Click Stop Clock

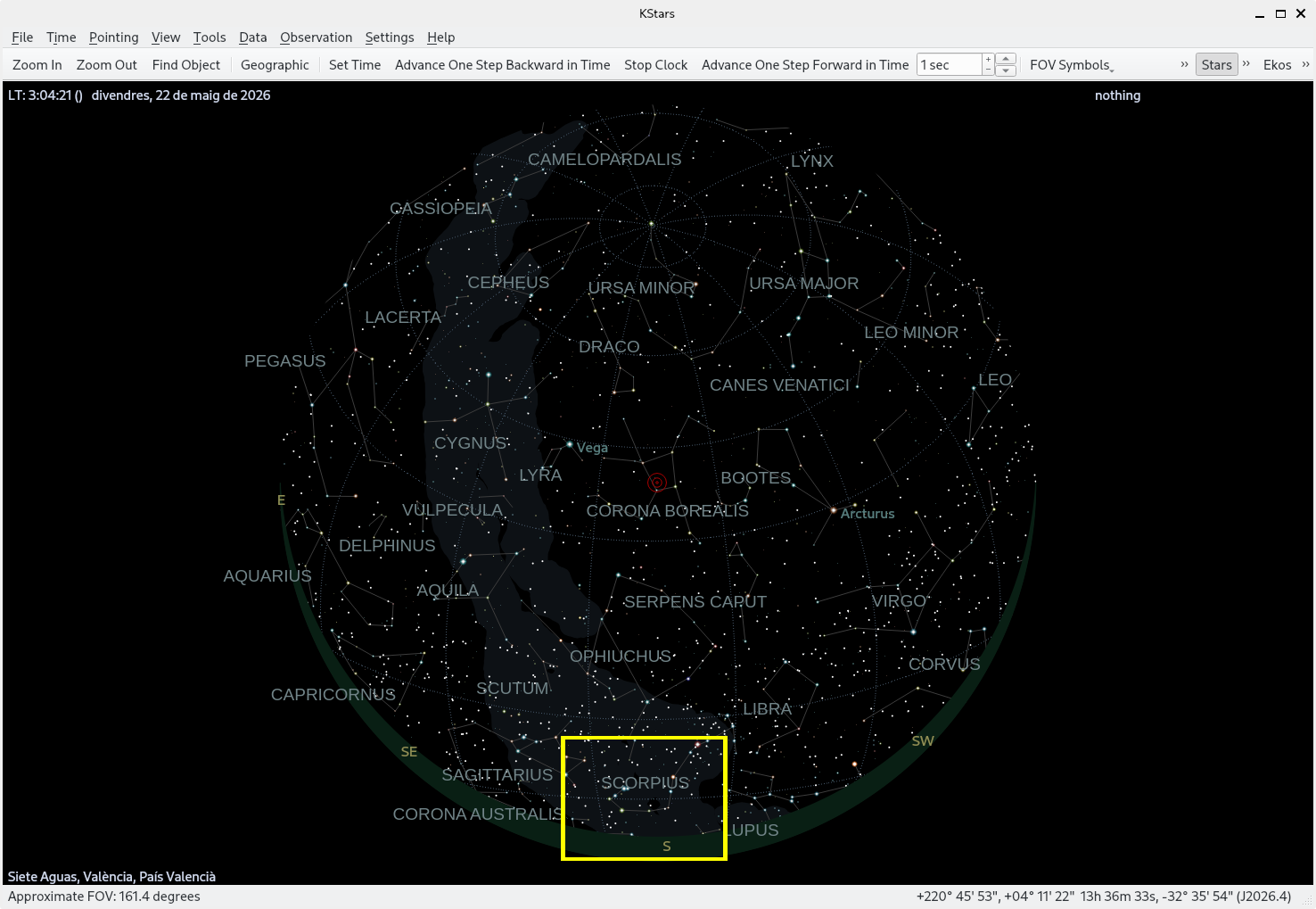655,65
